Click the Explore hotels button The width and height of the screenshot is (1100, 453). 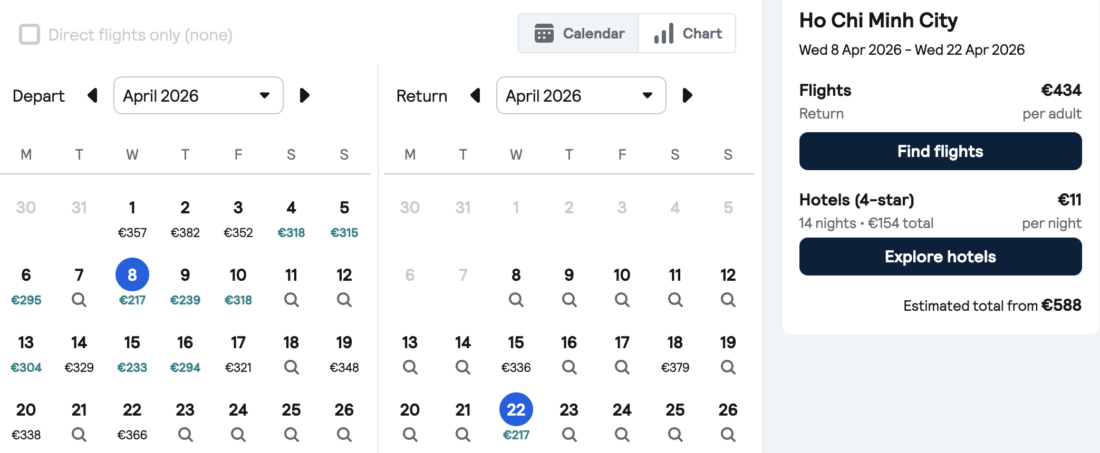pos(940,257)
